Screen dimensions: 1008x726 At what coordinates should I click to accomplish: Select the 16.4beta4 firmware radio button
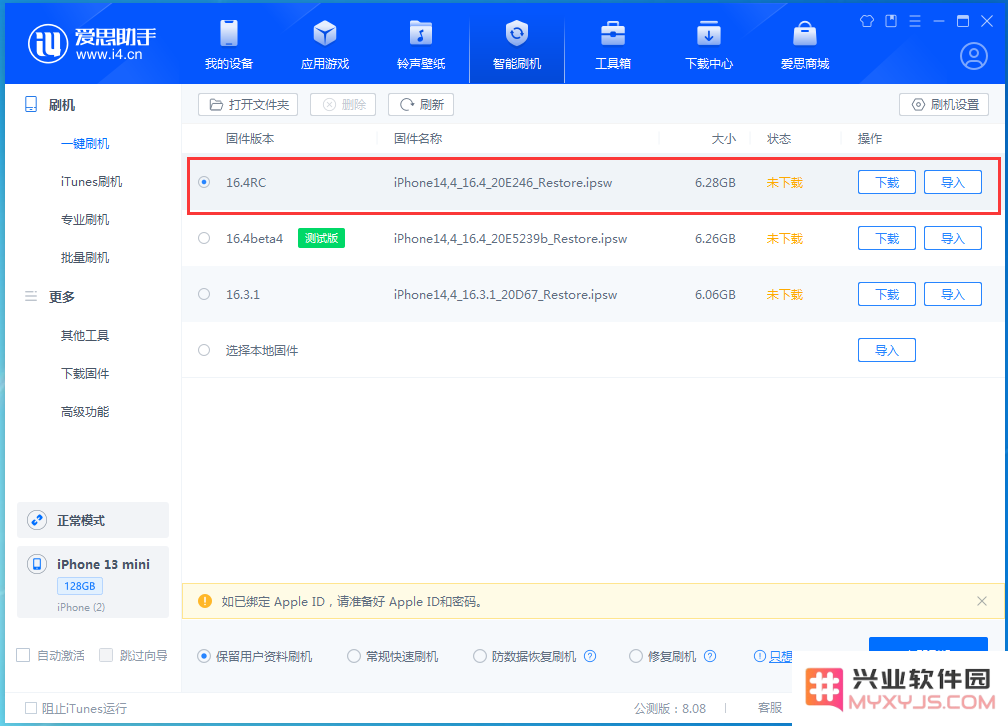(204, 238)
